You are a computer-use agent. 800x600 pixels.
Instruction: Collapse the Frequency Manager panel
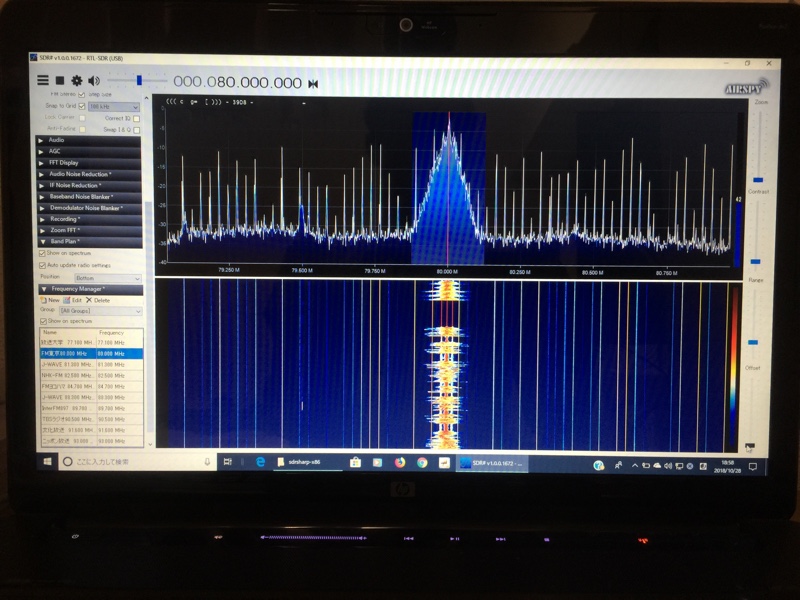(90, 289)
